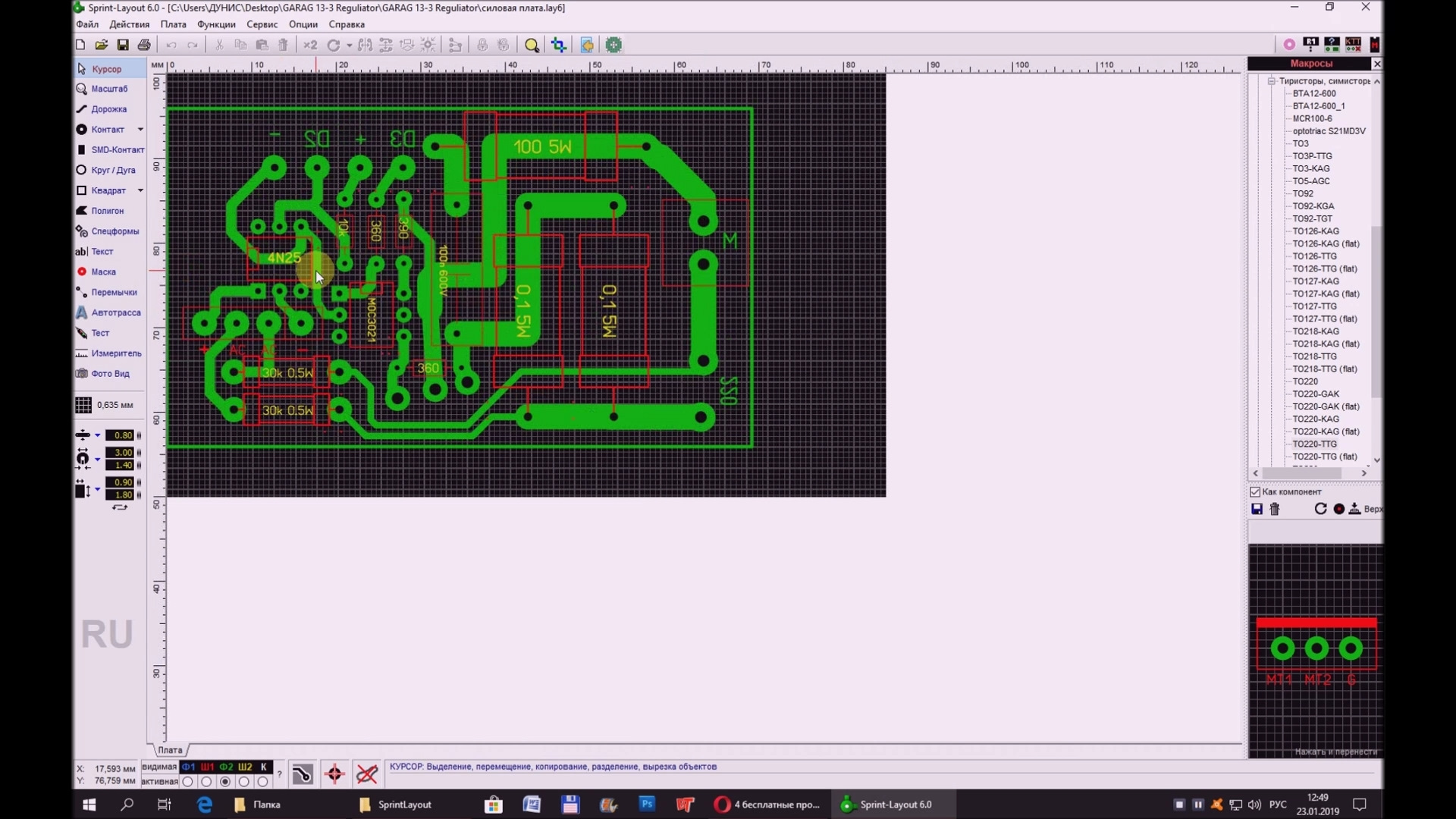The height and width of the screenshot is (819, 1456).
Task: Activate the SMD-Контакт tool
Action: 110,149
